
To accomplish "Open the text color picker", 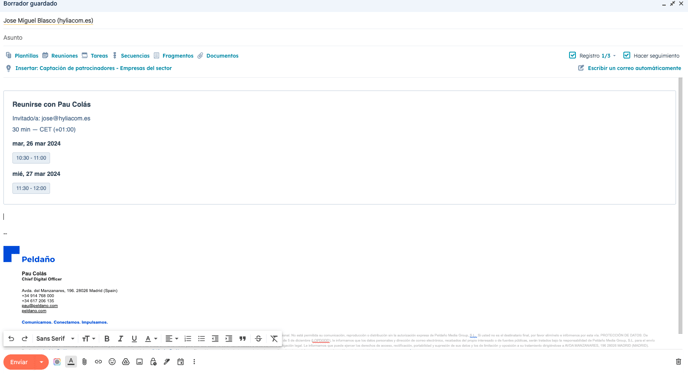I will (x=150, y=338).
